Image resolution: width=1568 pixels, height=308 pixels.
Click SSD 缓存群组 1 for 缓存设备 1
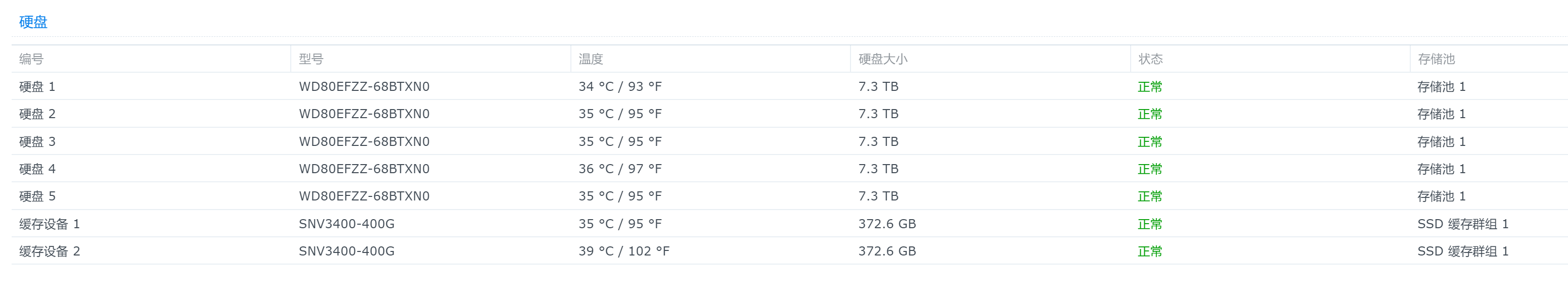coord(1462,224)
